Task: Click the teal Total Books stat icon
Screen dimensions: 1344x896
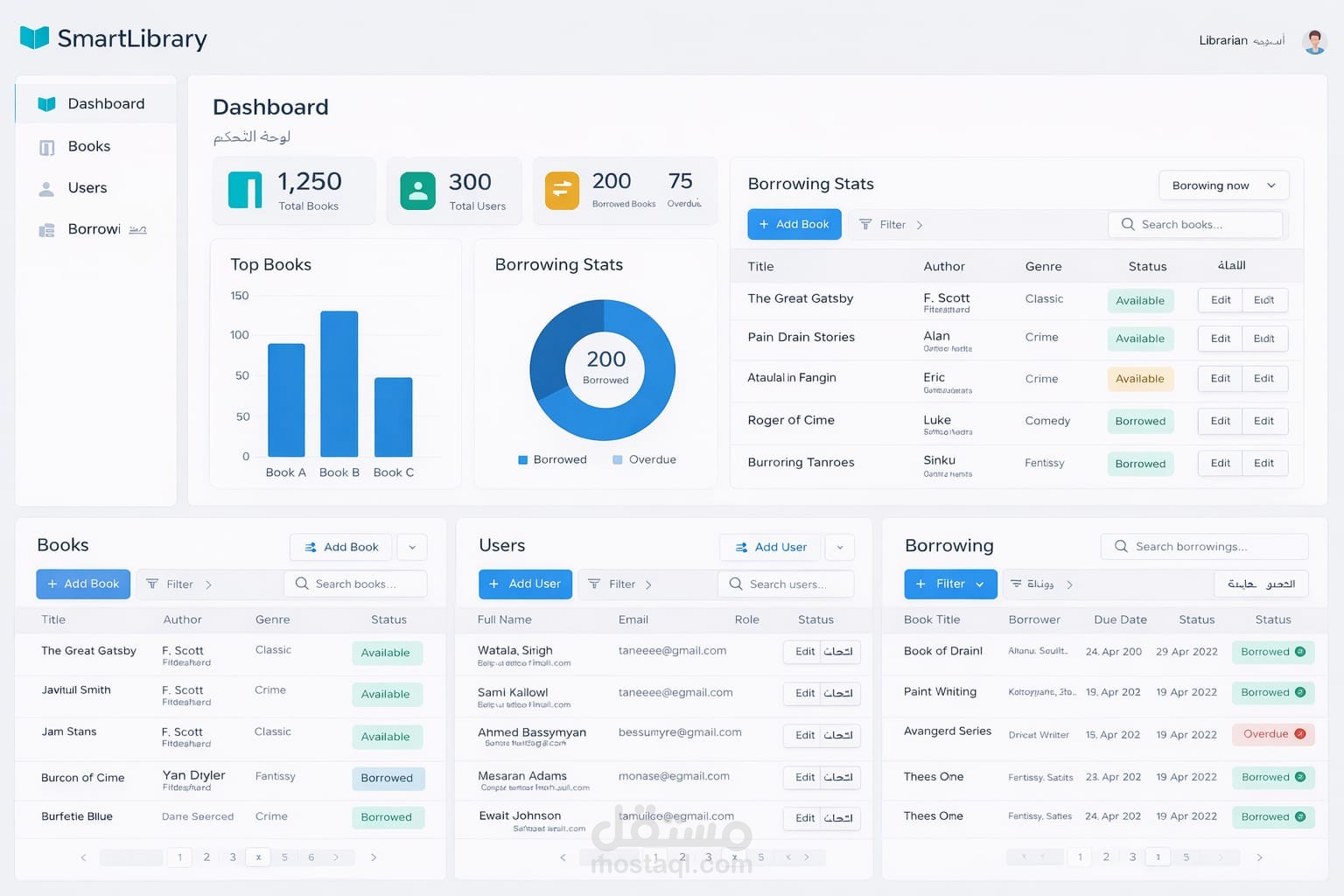Action: [245, 190]
